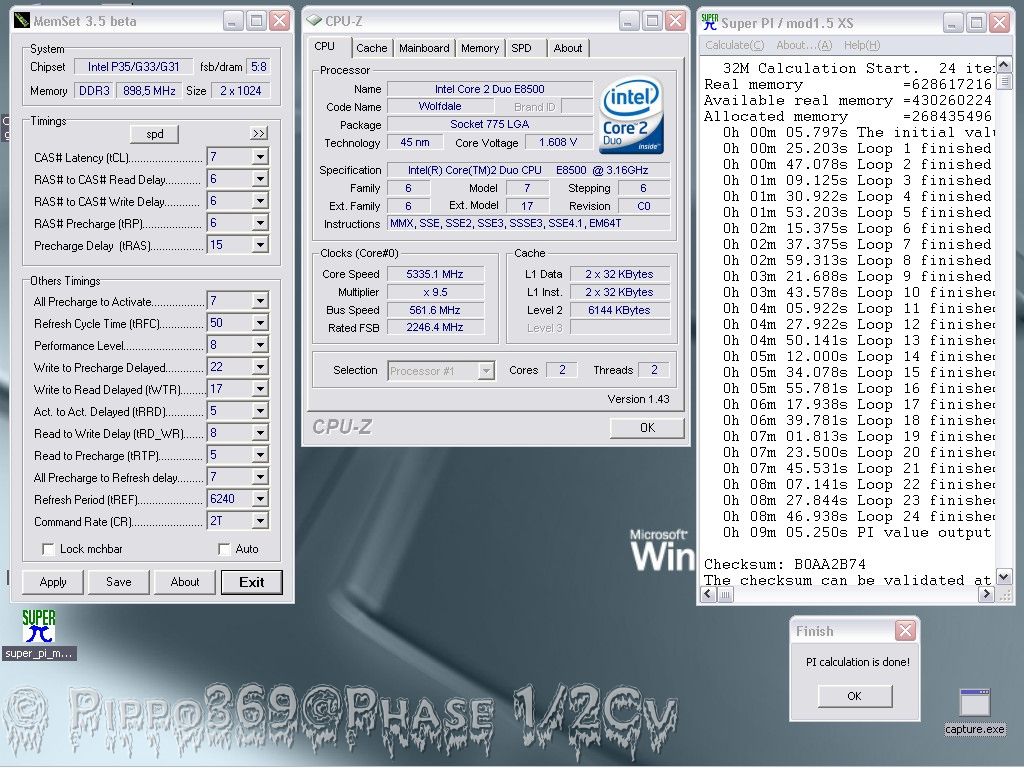Open RAS# Precharge (tRP) dropdown
Image resolution: width=1024 pixels, height=768 pixels.
pyautogui.click(x=260, y=223)
